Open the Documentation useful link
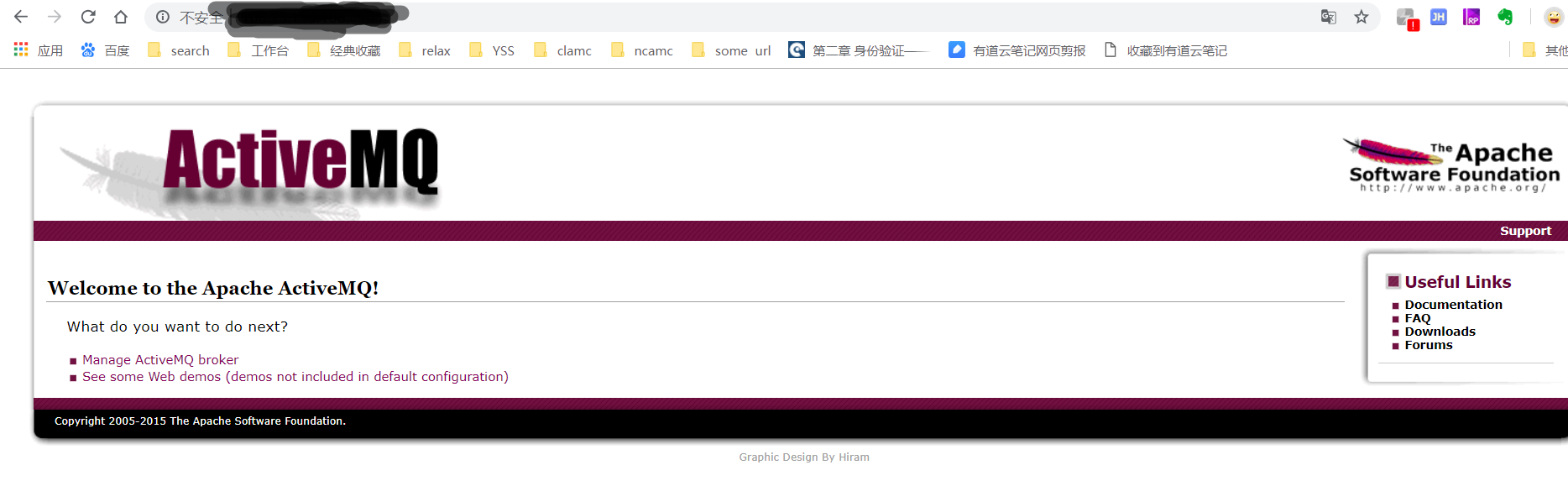Image resolution: width=1568 pixels, height=486 pixels. (1453, 305)
